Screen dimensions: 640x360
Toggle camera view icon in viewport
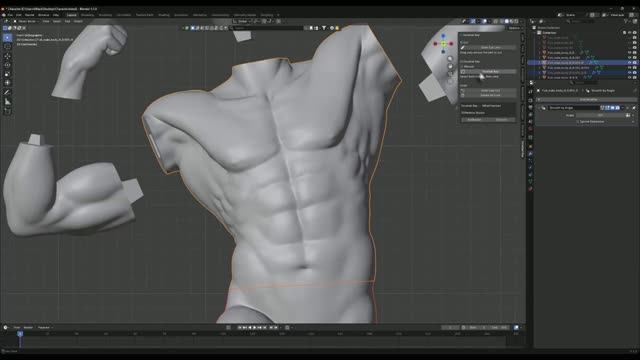click(x=450, y=73)
